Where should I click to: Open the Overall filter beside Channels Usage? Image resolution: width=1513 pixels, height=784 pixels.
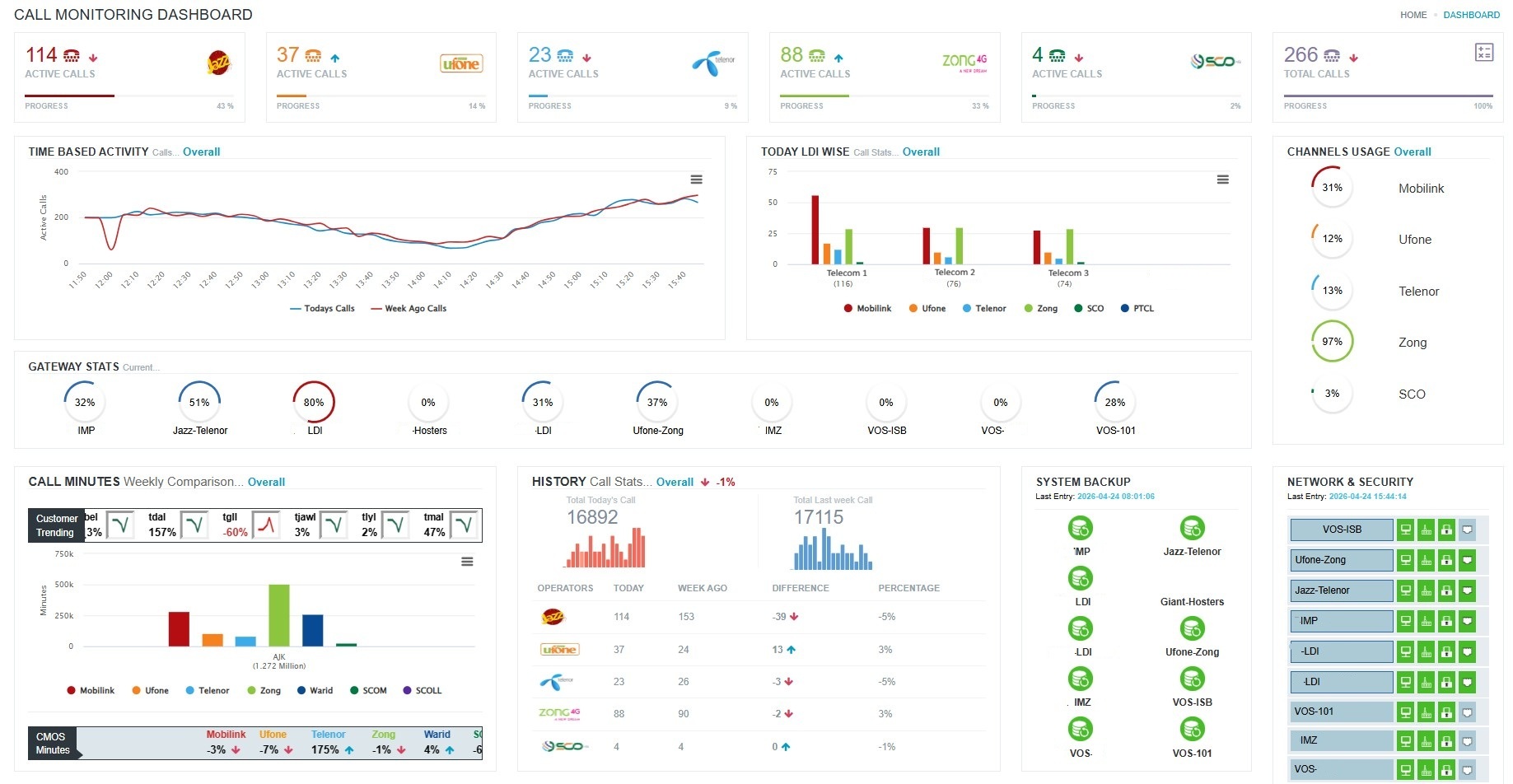[x=1413, y=152]
